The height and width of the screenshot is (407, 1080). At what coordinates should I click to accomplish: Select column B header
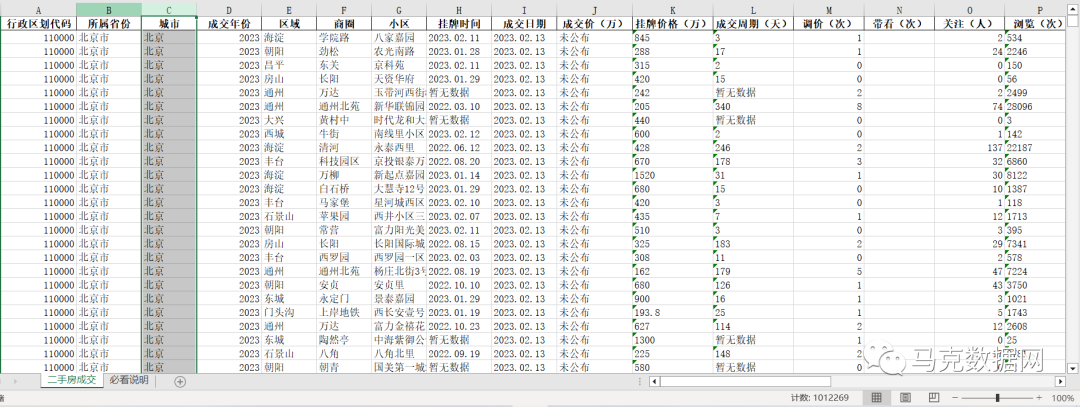(x=109, y=10)
